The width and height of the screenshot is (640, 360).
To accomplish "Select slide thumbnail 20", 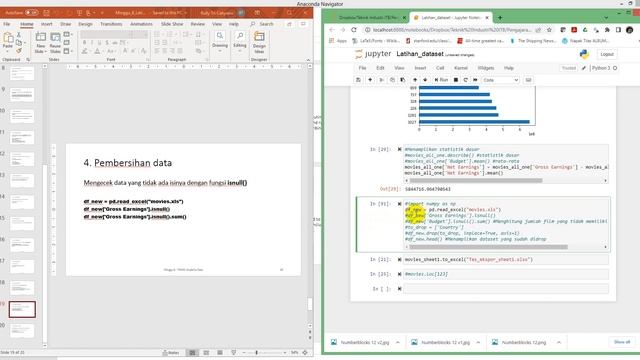I will [x=22, y=331].
